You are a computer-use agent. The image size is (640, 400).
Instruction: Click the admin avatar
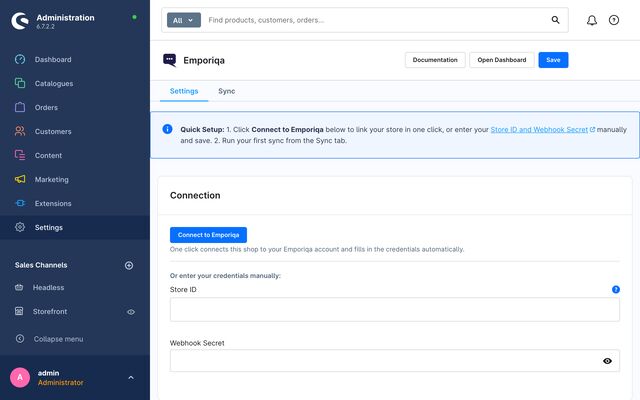pos(20,378)
